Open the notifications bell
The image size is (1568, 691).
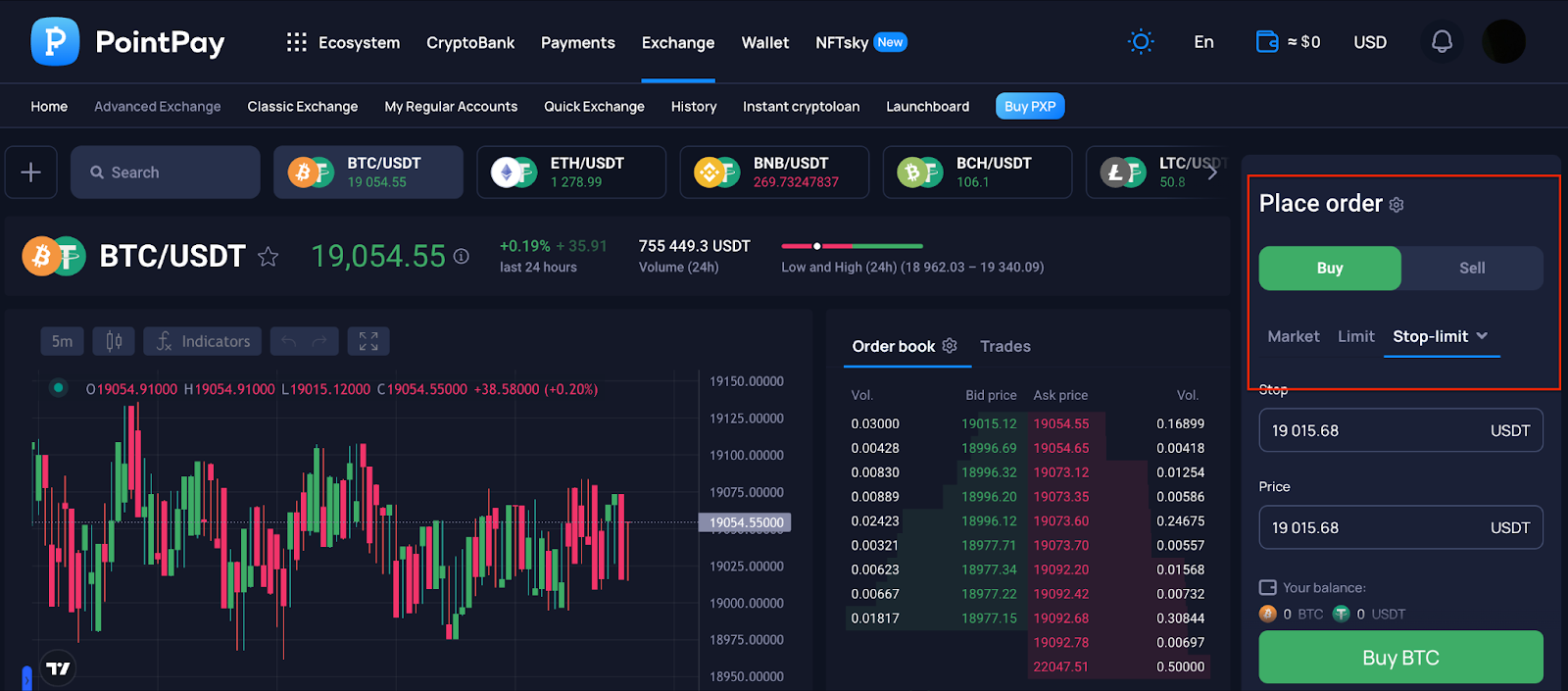tap(1442, 42)
